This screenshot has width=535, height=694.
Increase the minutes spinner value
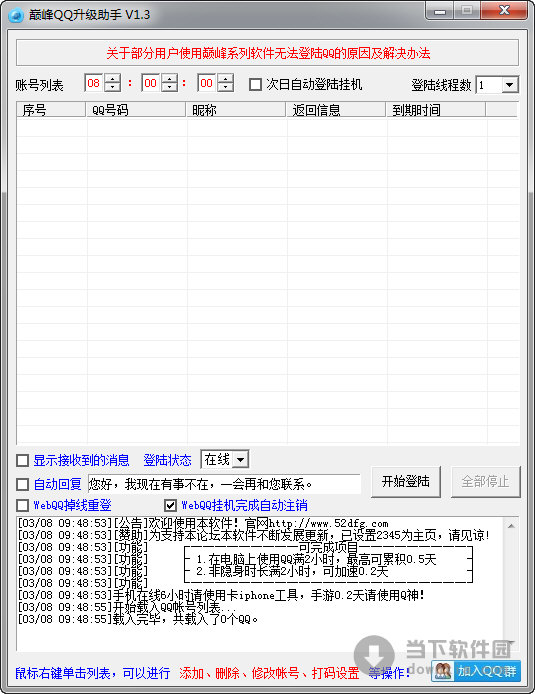[x=169, y=79]
